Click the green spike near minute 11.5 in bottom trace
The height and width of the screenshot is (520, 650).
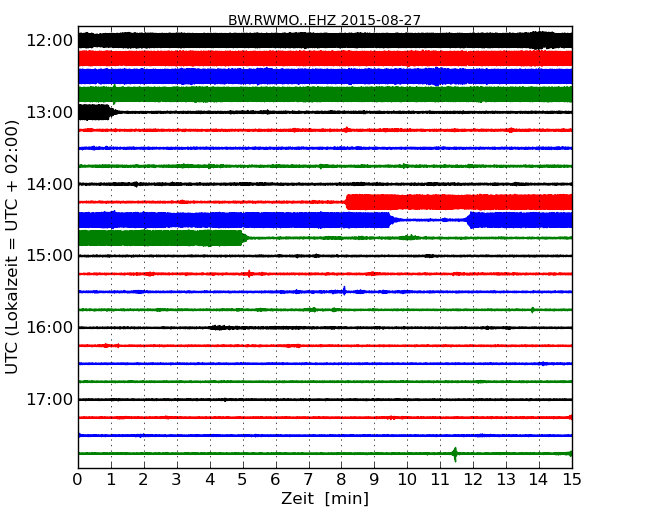pos(455,454)
